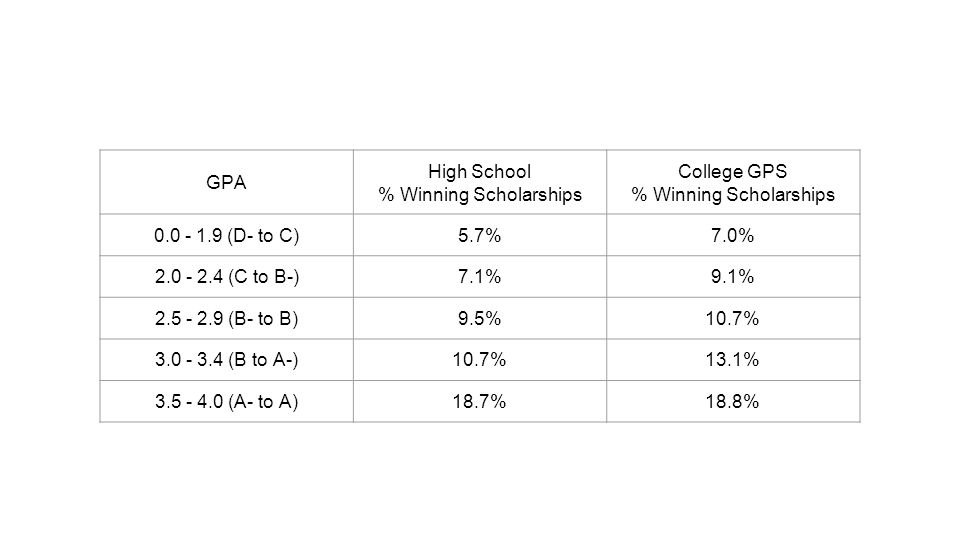
Task: Click the words High School in header
Action: (479, 171)
